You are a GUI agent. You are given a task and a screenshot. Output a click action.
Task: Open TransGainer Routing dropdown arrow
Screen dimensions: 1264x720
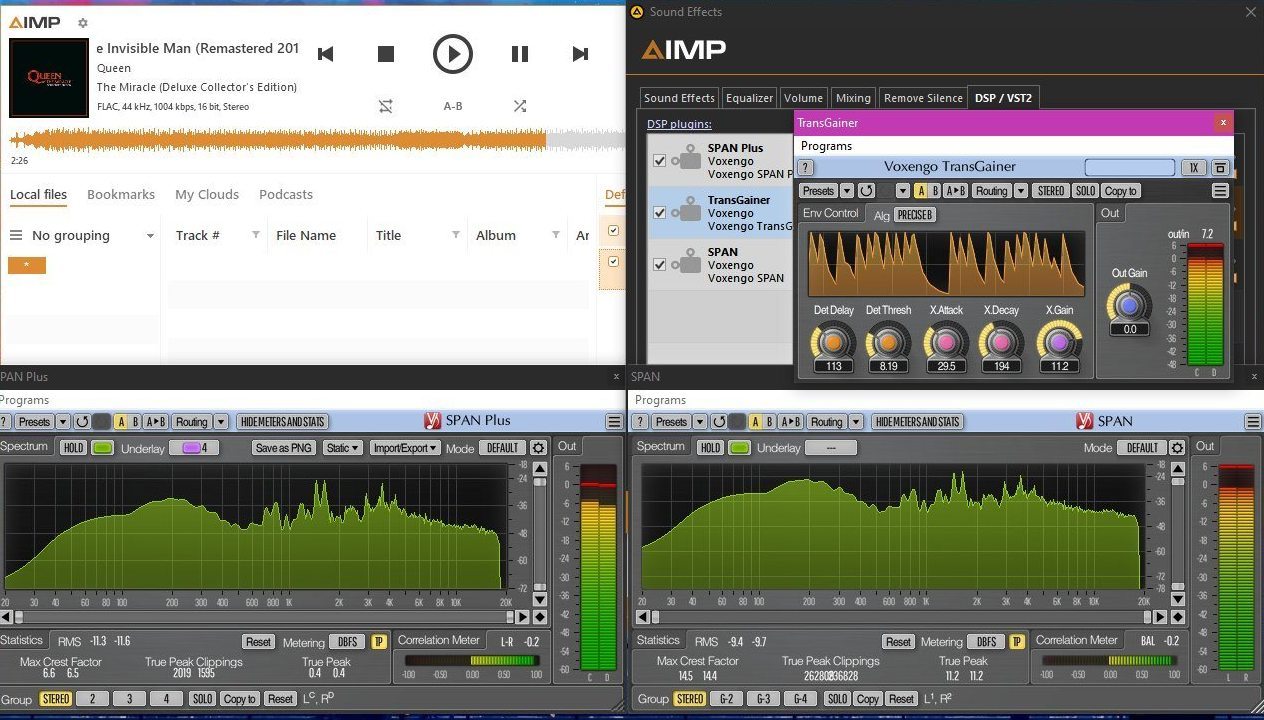[x=1021, y=191]
